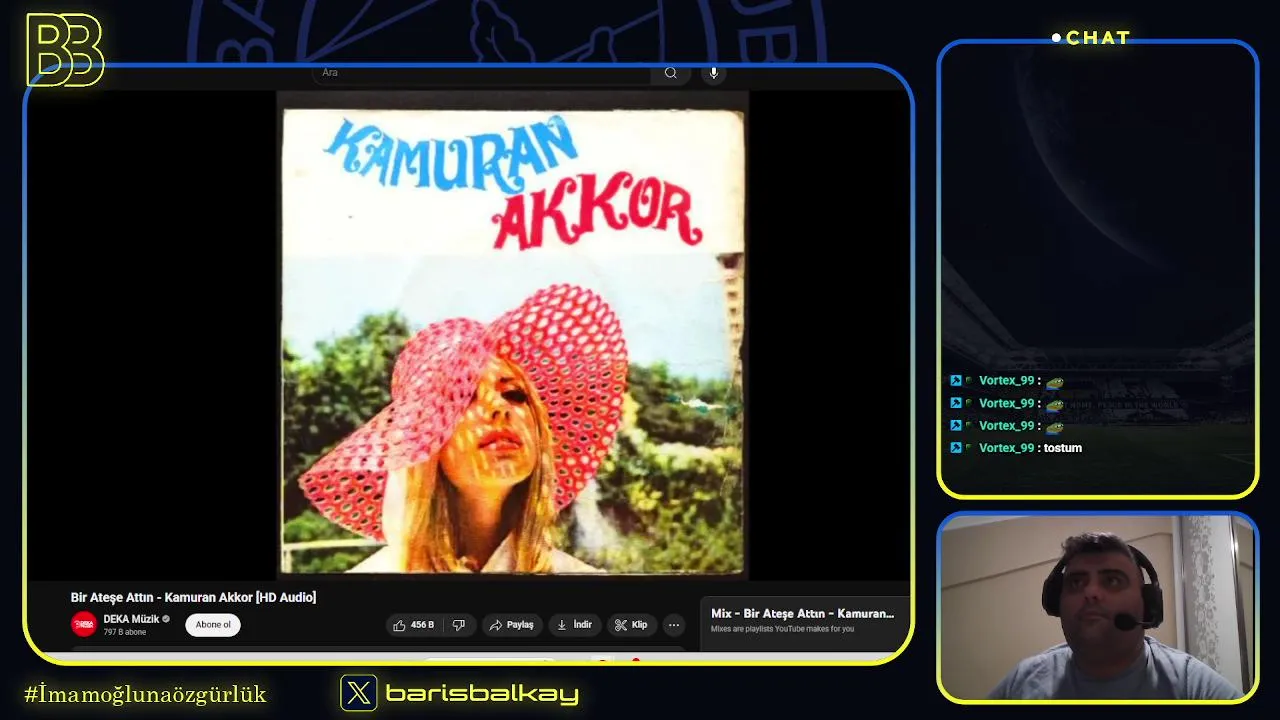Download the video with İndir button
The width and height of the screenshot is (1280, 720).
[x=575, y=625]
